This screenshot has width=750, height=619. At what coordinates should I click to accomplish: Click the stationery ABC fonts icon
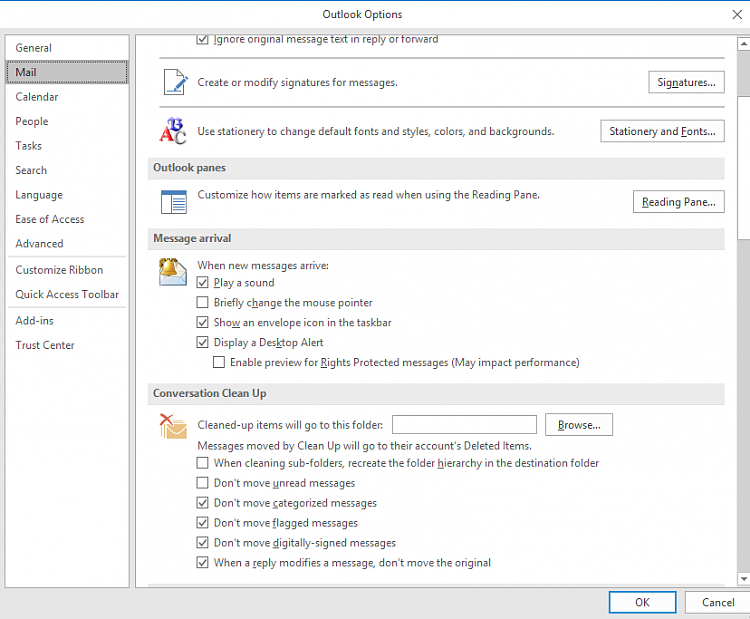coord(173,131)
